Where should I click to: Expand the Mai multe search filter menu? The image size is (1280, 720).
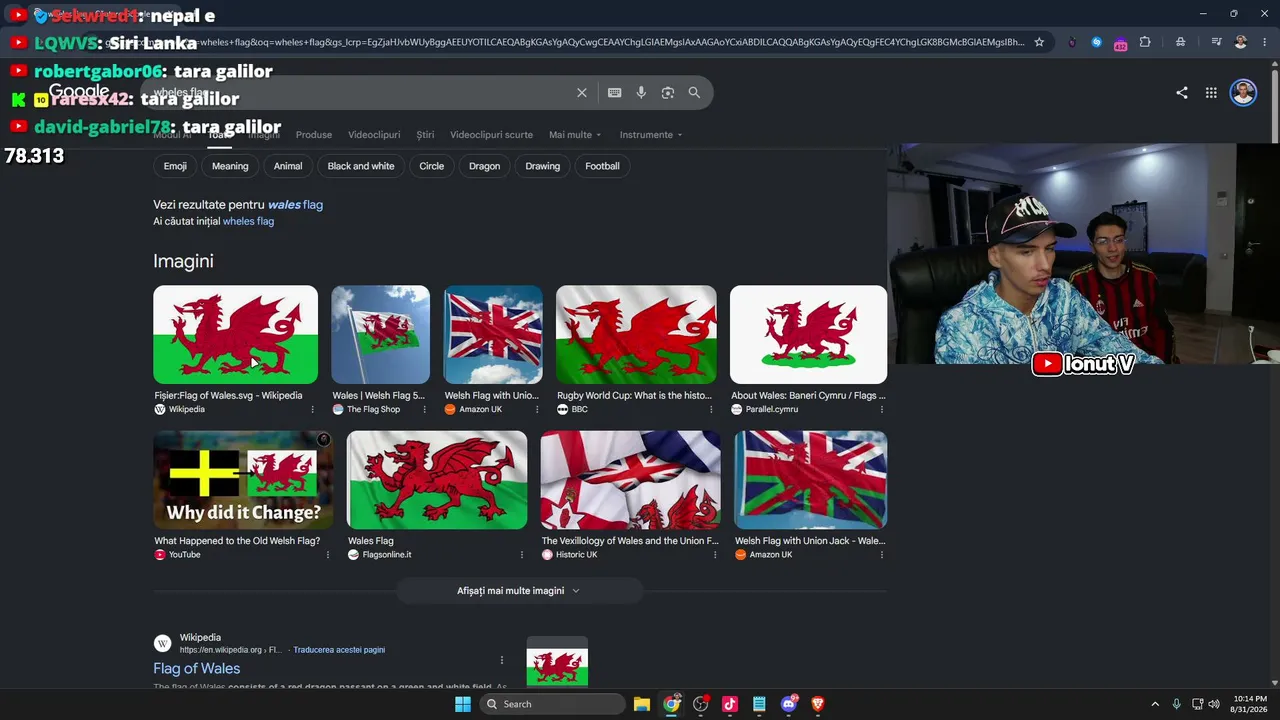coord(575,135)
